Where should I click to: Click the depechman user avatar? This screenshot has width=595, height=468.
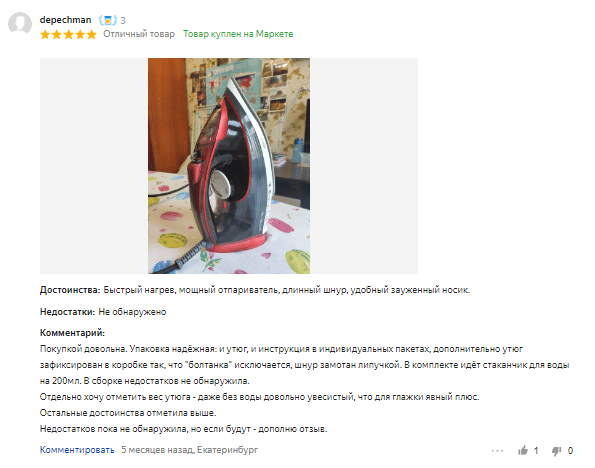point(20,23)
